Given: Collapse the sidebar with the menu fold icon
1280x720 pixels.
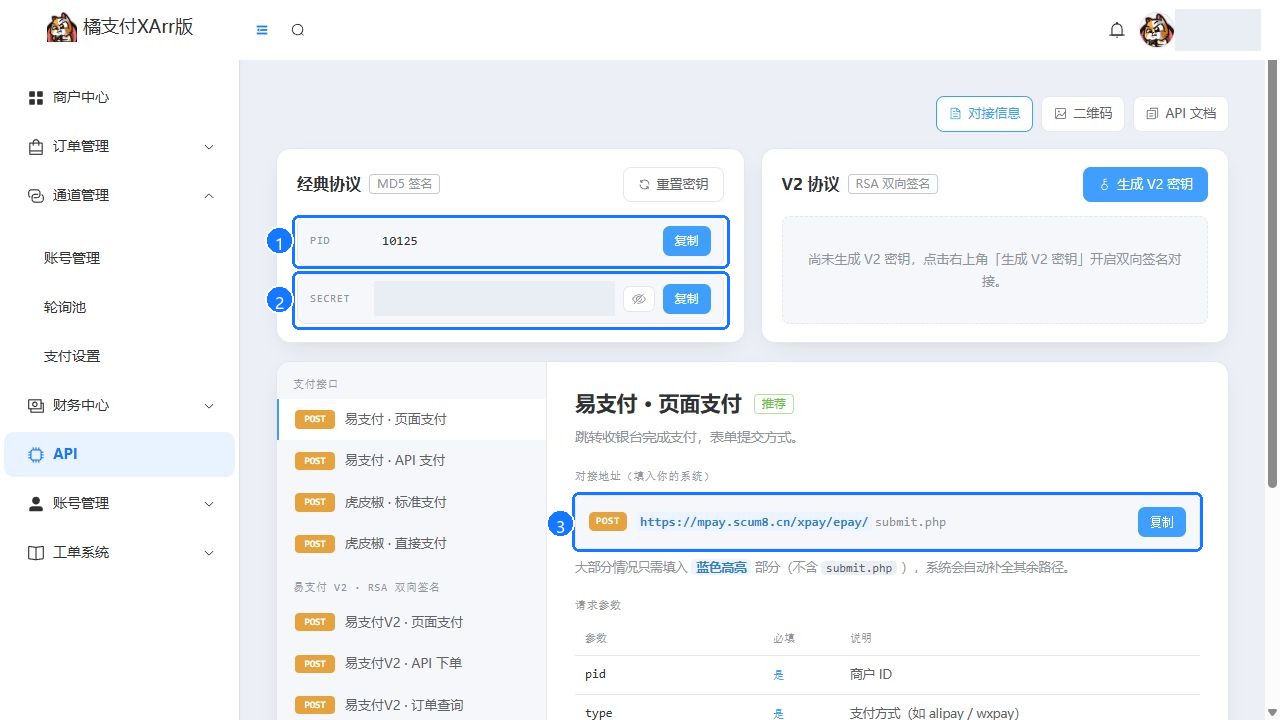Looking at the screenshot, I should [263, 30].
